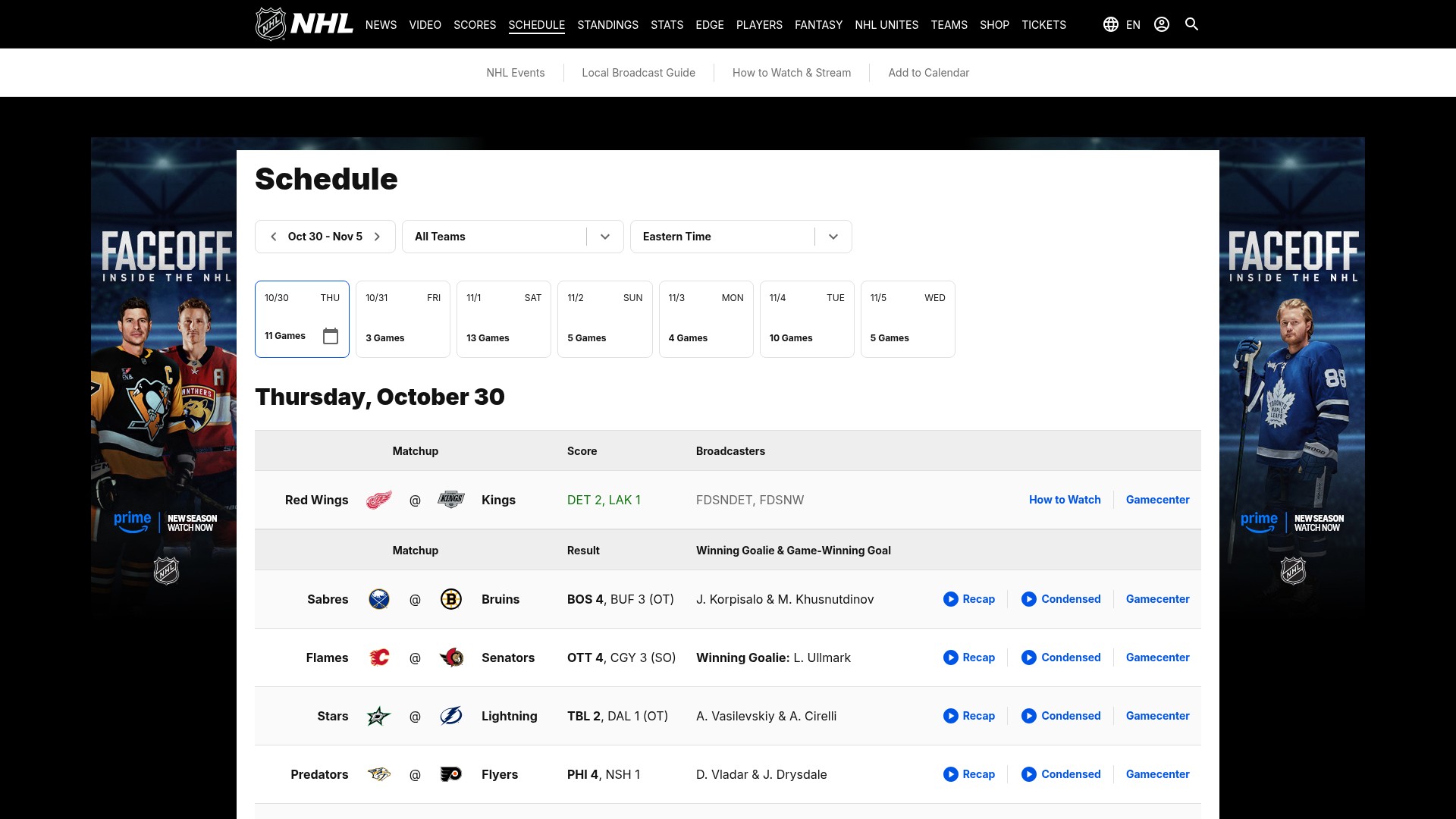Open Gamecenter for Flames at Senators
Screen dimensions: 1456x819
(x=1158, y=657)
